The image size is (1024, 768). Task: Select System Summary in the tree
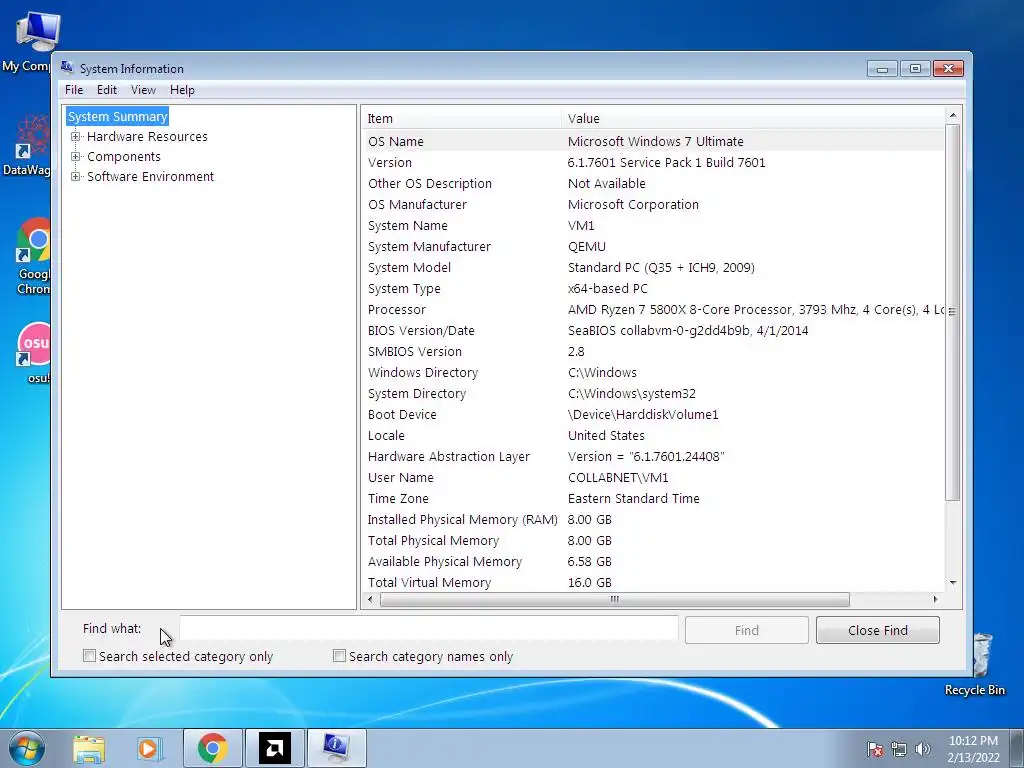(118, 116)
